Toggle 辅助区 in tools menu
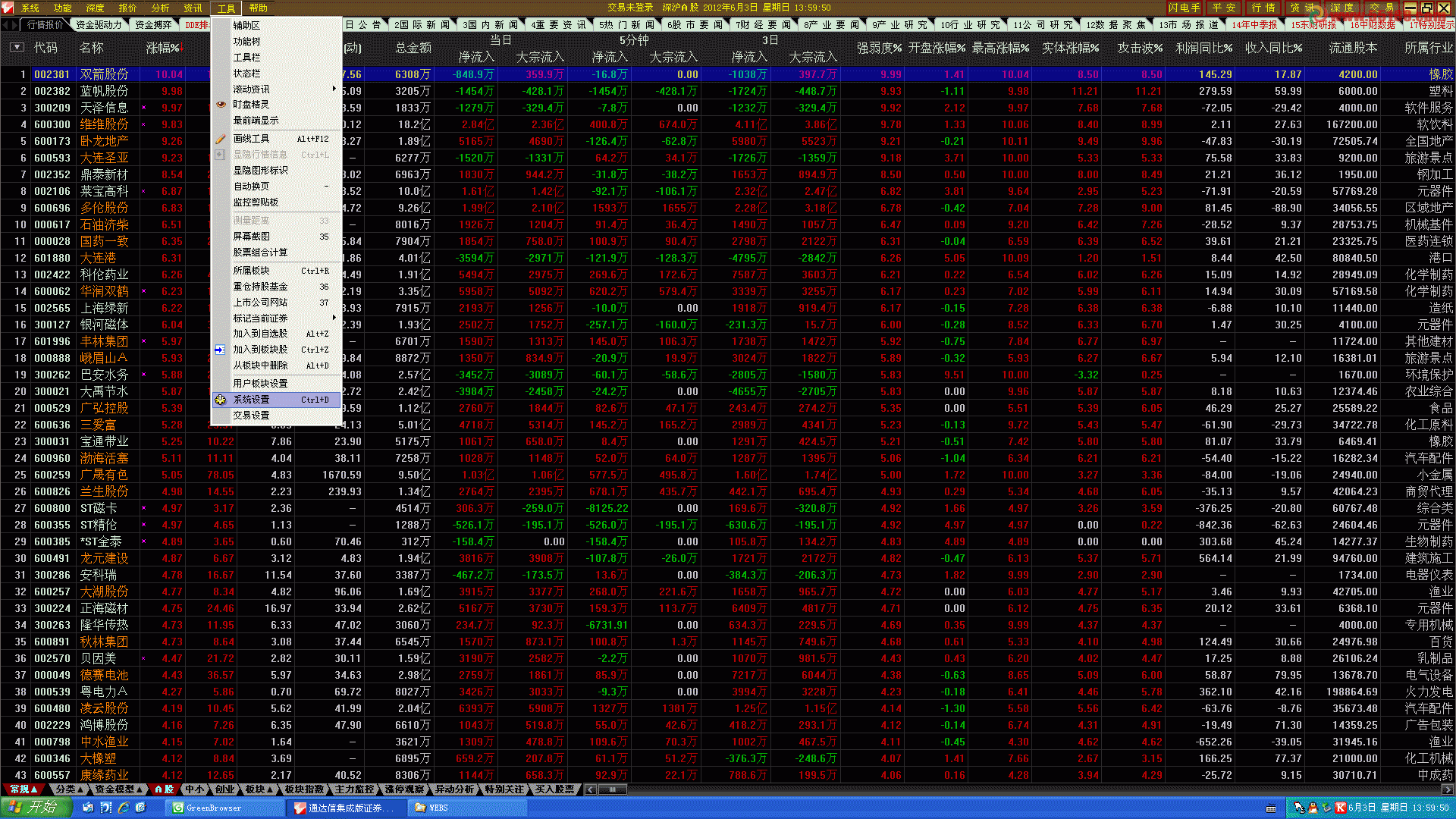 pos(276,25)
